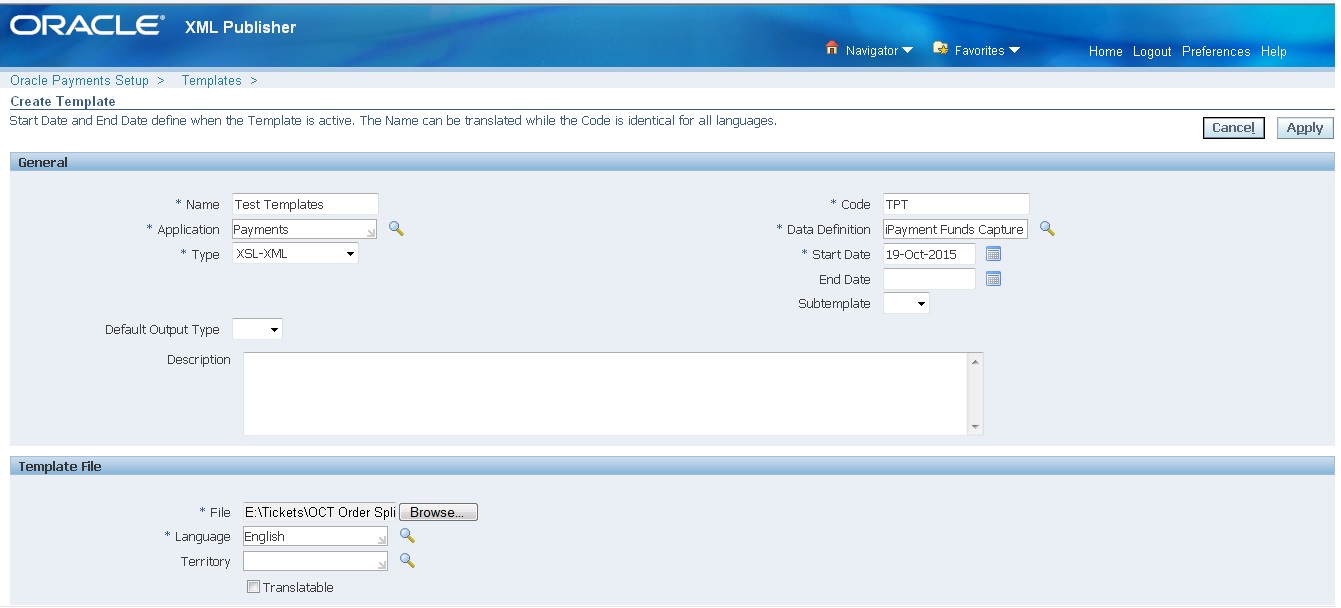Open the Type dropdown showing XSL-XML
The height and width of the screenshot is (608, 1341).
pyautogui.click(x=350, y=253)
